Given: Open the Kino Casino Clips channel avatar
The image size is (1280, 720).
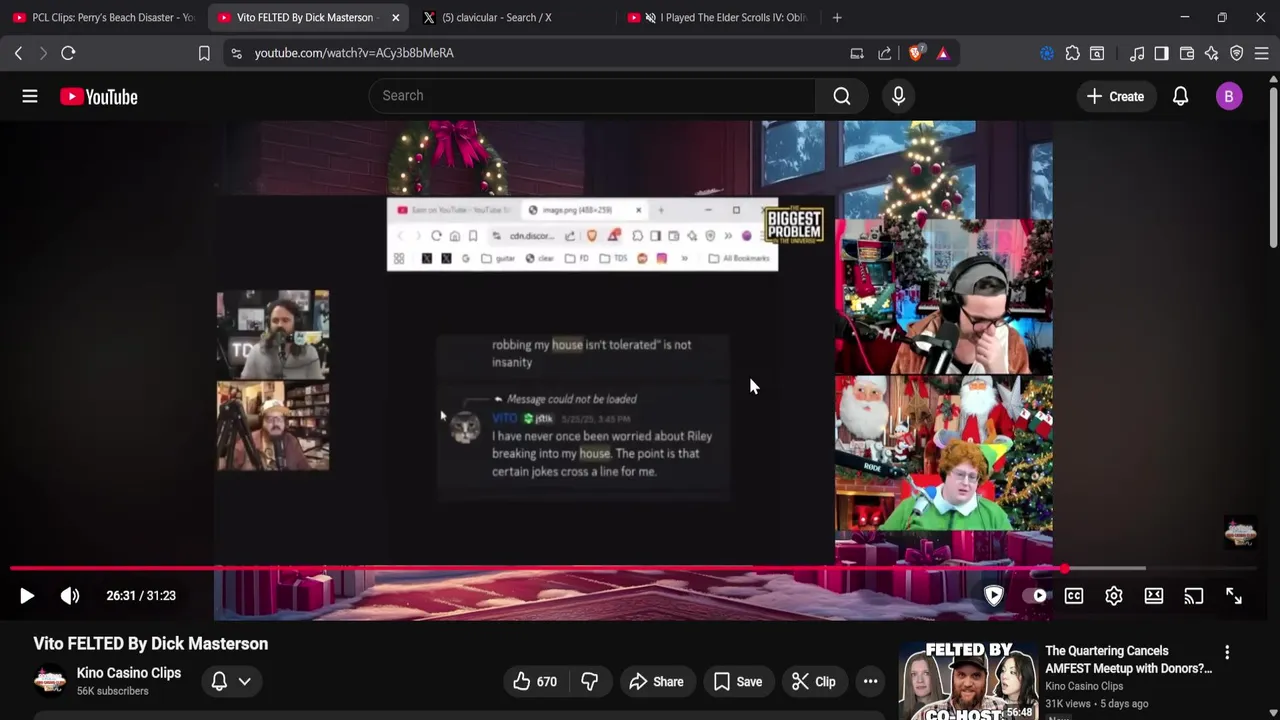Looking at the screenshot, I should coord(50,681).
